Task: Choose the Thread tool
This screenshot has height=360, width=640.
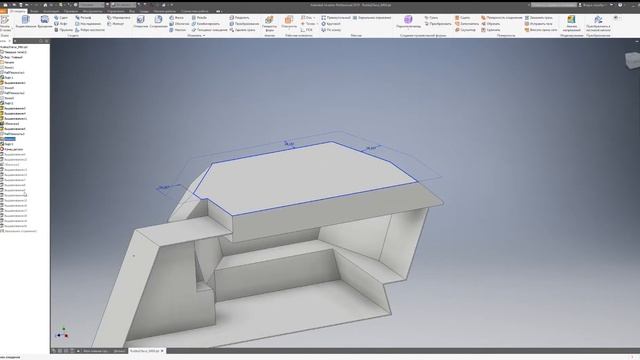Action: 199,18
